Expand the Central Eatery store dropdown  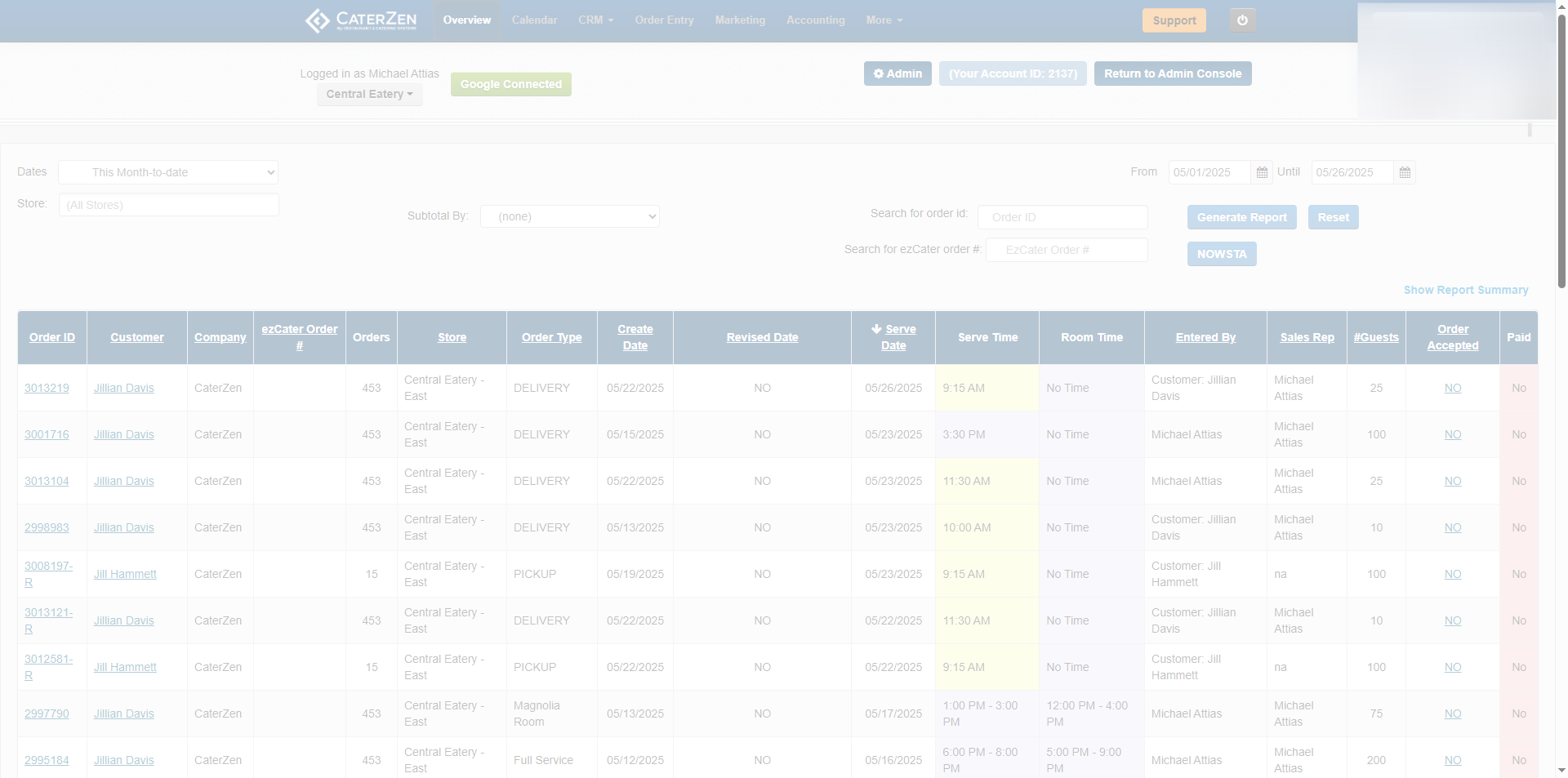(x=369, y=94)
